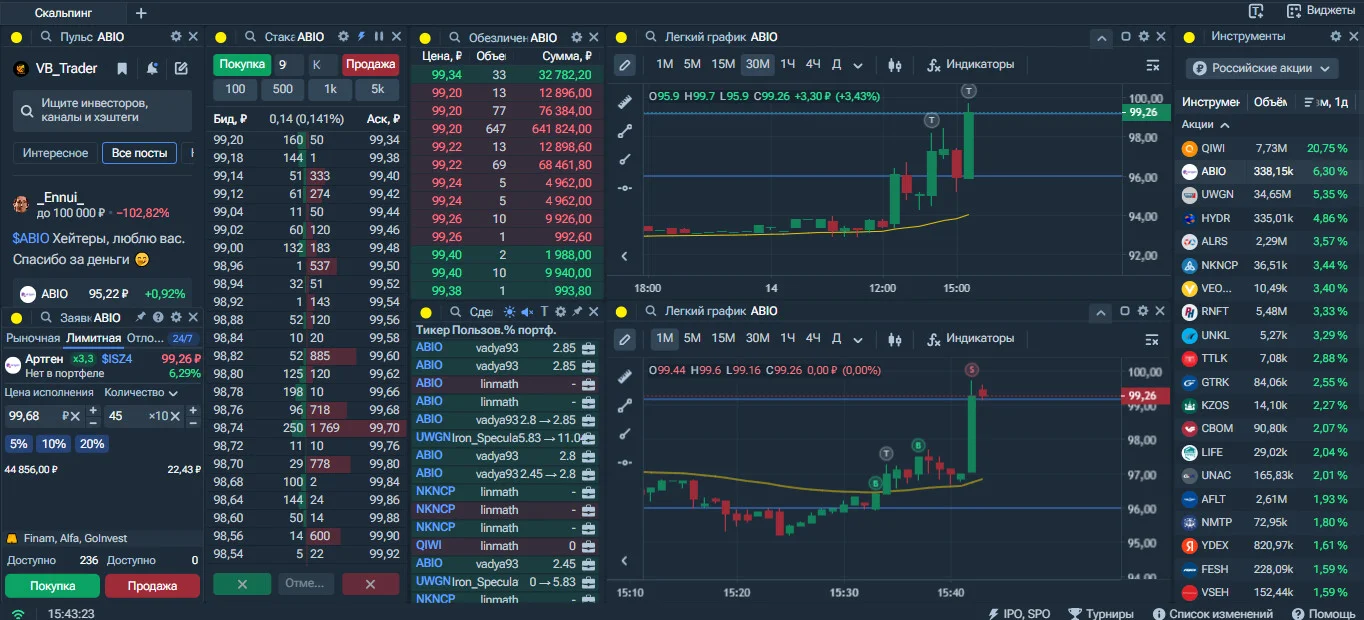
Task: Open the Скальпинг workspace tab
Action: tap(65, 13)
